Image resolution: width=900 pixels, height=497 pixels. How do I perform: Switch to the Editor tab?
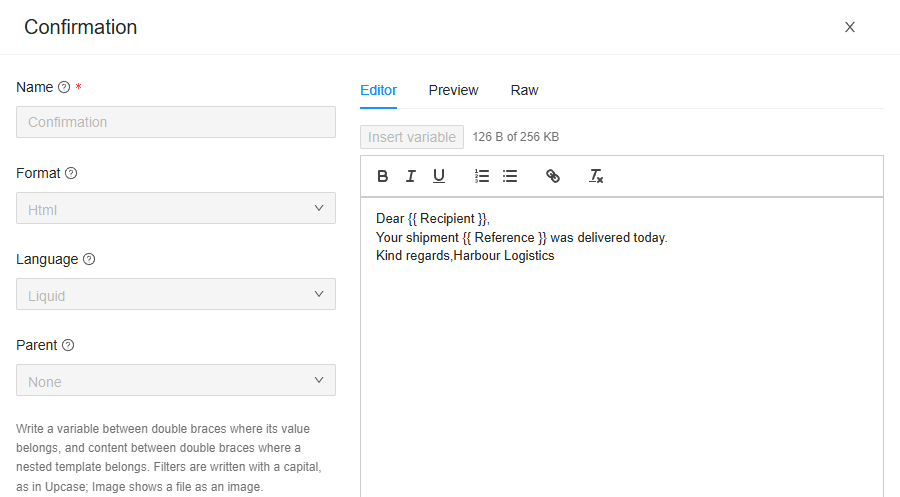[x=378, y=90]
